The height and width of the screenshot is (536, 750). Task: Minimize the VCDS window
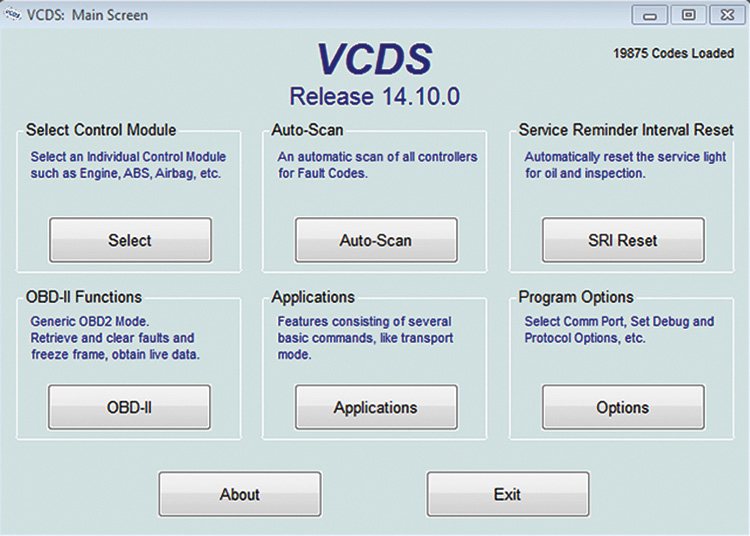click(650, 15)
